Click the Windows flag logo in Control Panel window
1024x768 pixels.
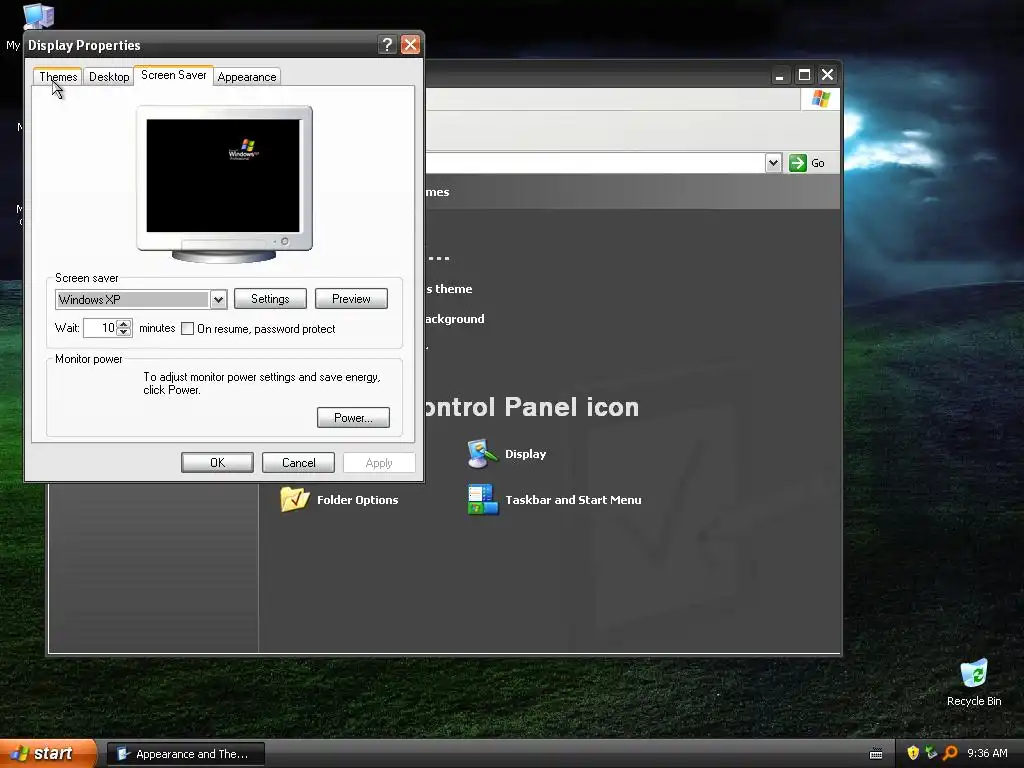(820, 99)
